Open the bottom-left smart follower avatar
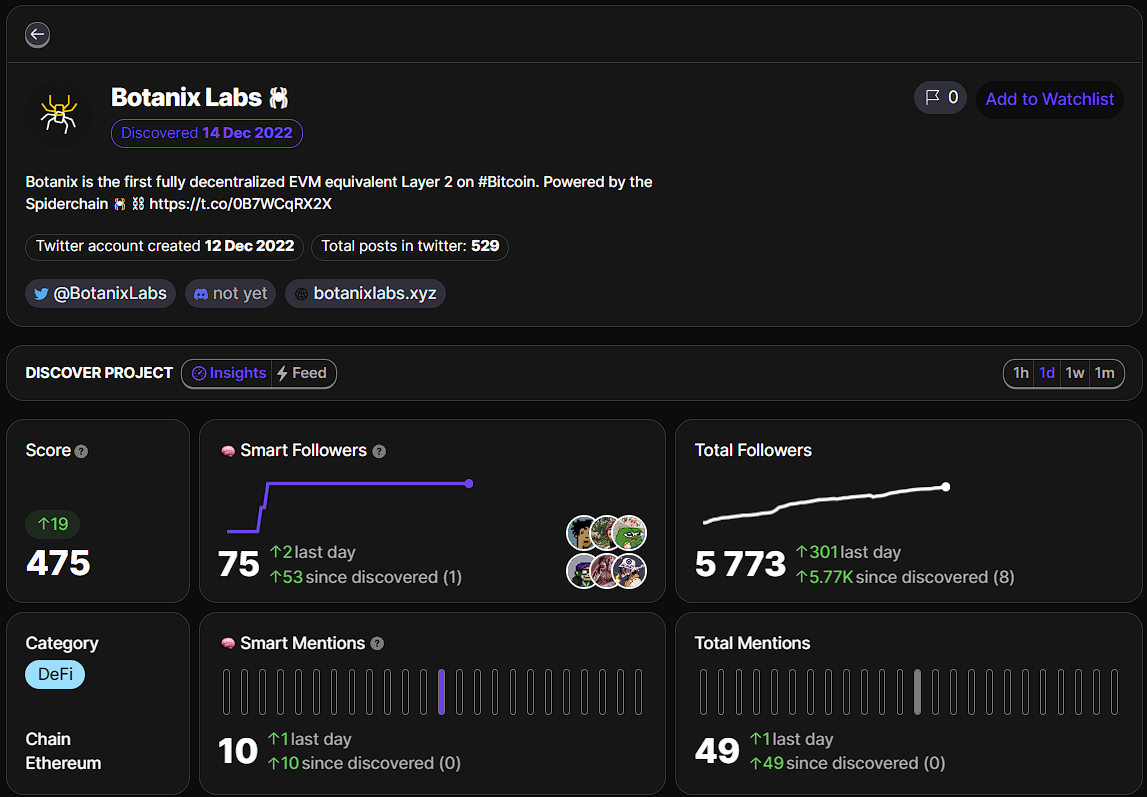This screenshot has width=1147, height=797. [582, 571]
